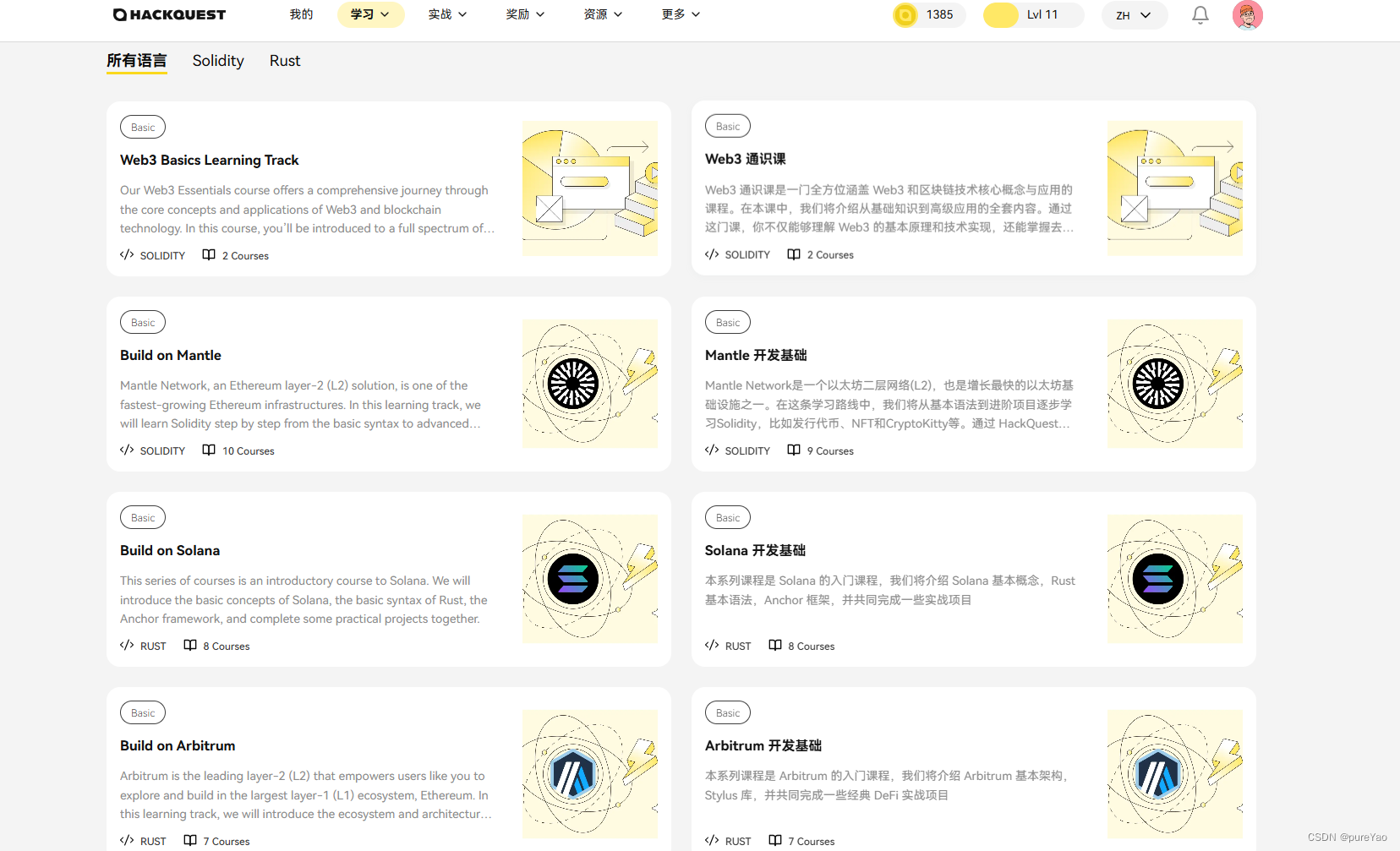Click the code icon on Build on Arbitrum
The width and height of the screenshot is (1400, 851).
coord(127,840)
